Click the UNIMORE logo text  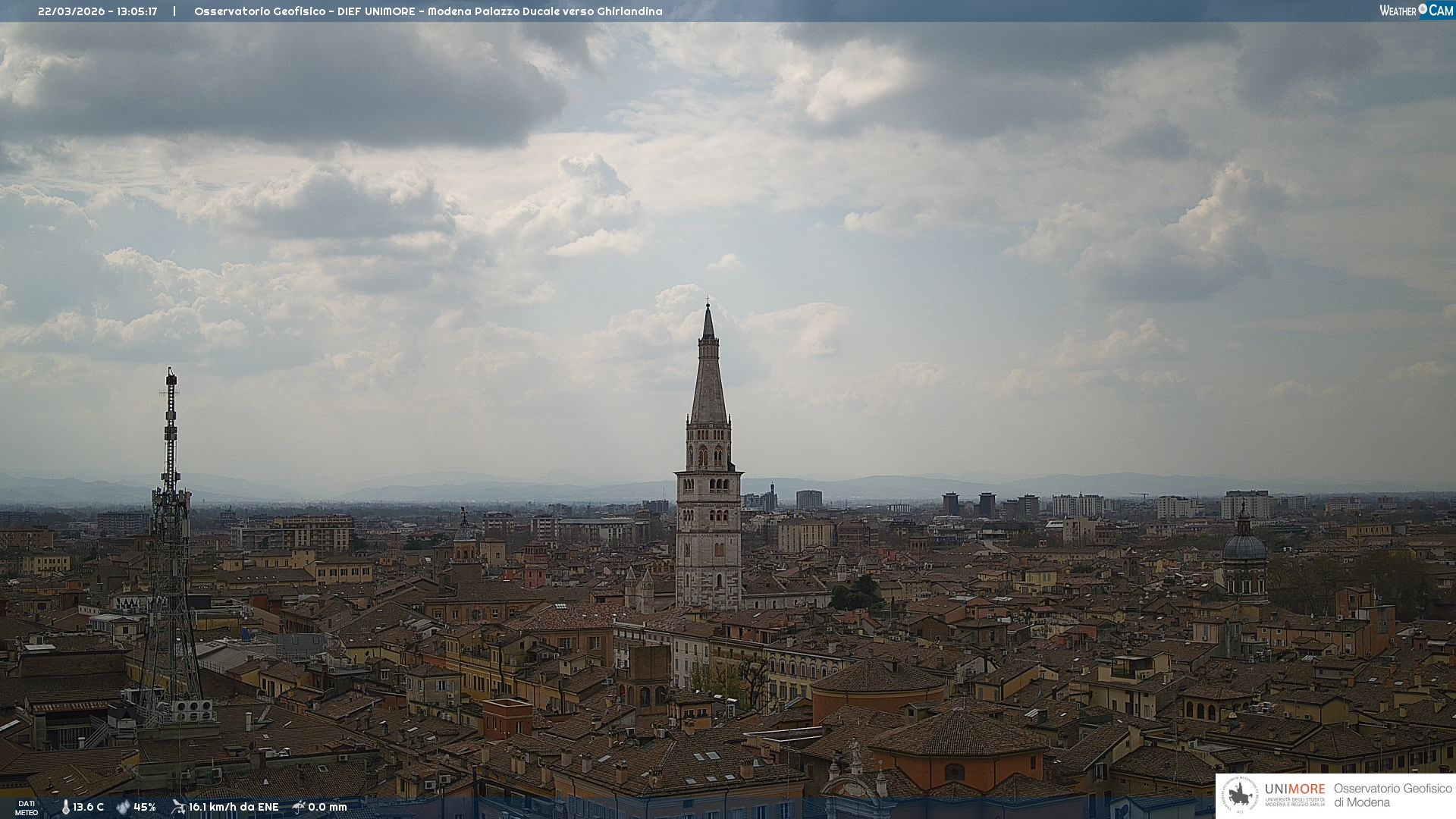[x=1294, y=789]
